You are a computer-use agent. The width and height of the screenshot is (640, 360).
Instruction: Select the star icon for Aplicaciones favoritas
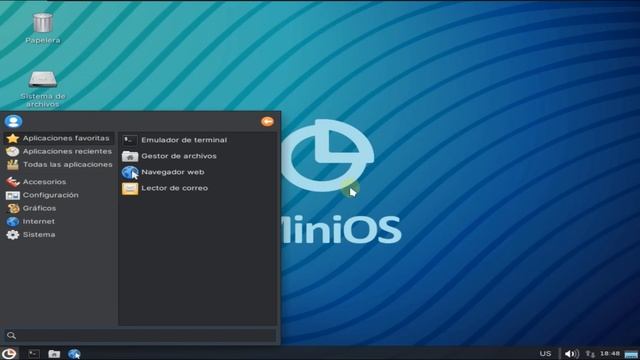tap(13, 138)
